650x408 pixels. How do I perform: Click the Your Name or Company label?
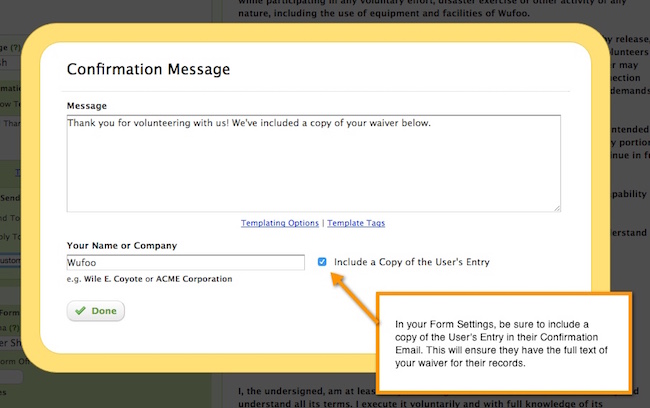pyautogui.click(x=122, y=245)
